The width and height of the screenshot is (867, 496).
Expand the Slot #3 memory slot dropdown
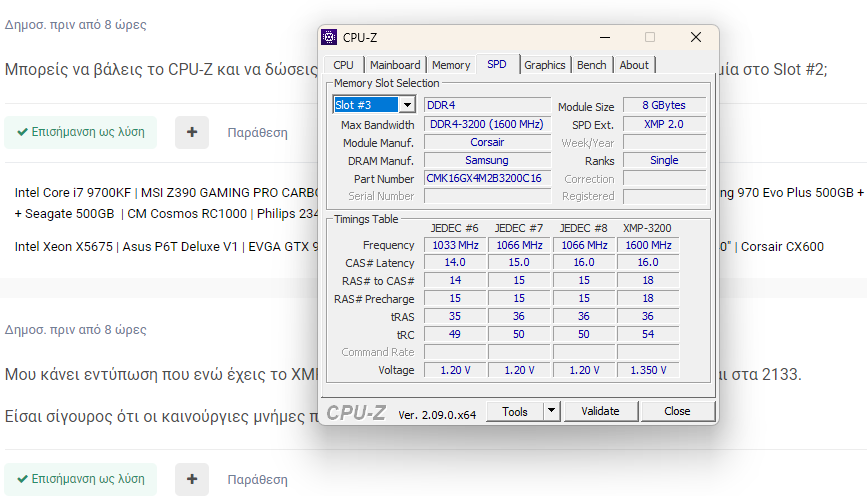407,105
